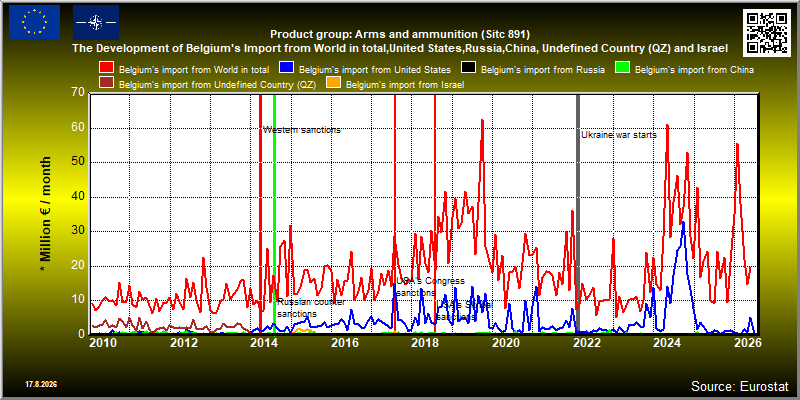Click the 70 y-axis label
The image size is (800, 400).
(x=78, y=93)
